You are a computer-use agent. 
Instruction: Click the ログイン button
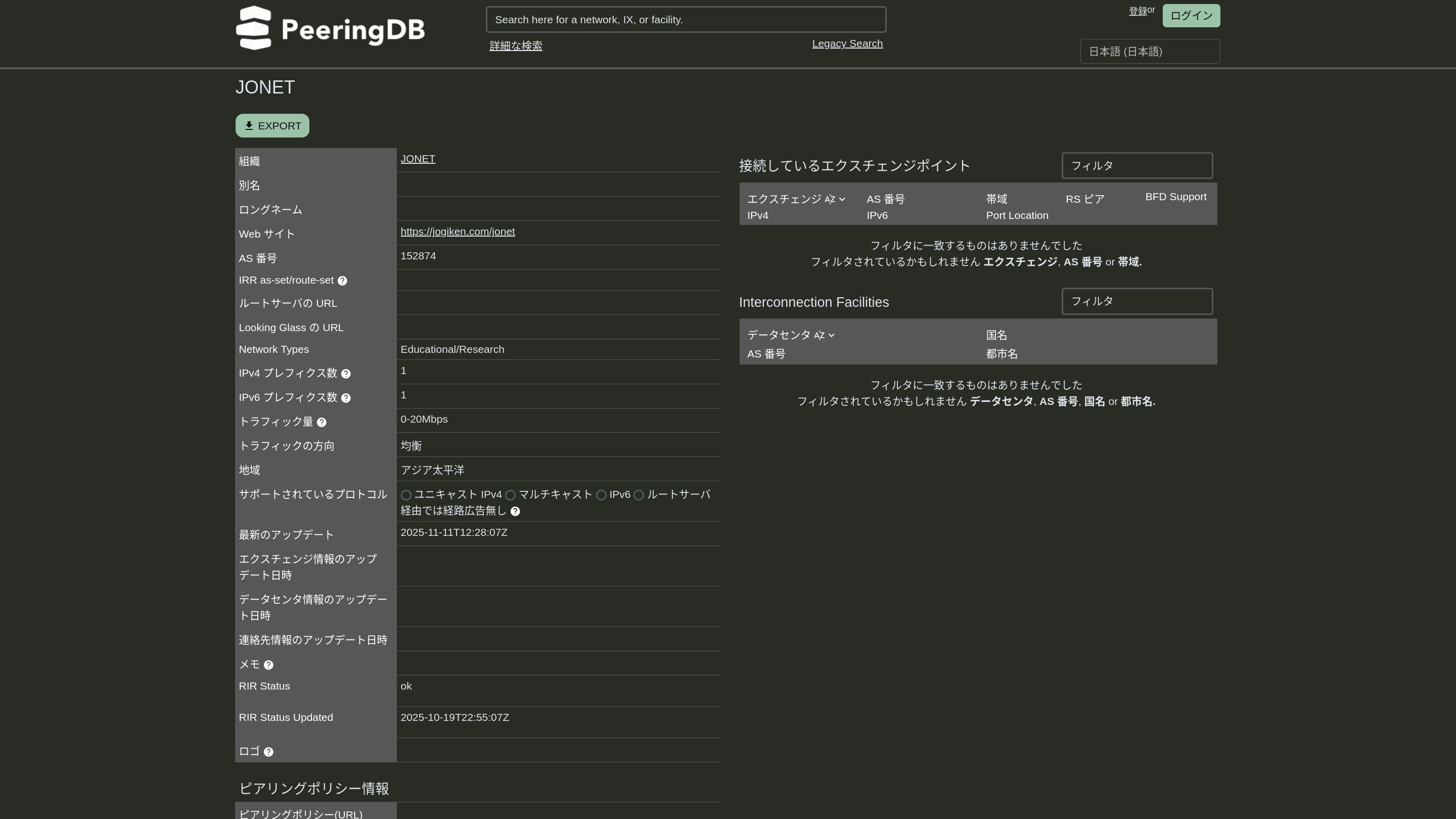[x=1191, y=16]
